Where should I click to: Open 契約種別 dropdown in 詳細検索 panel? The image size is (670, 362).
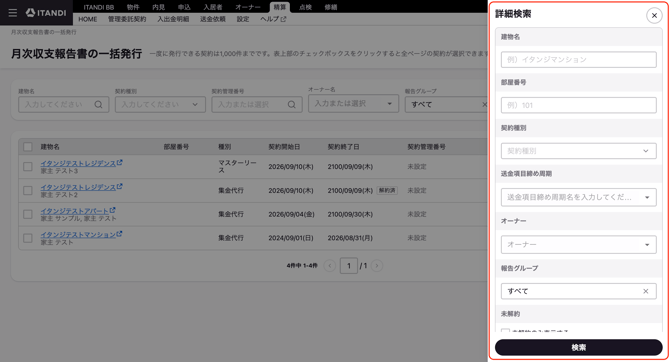coord(579,151)
